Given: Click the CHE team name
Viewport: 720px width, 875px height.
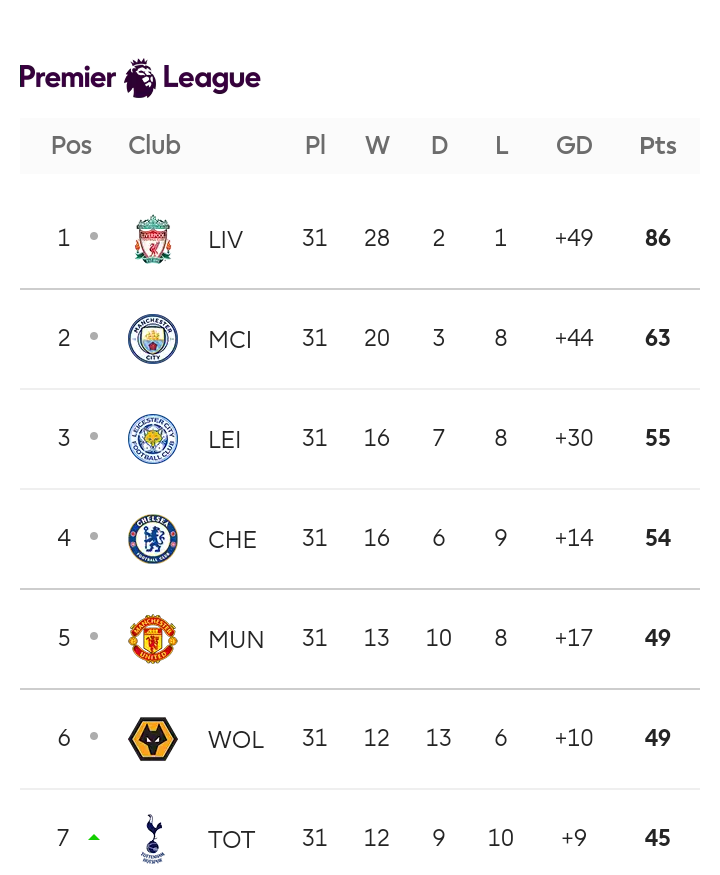Looking at the screenshot, I should (232, 540).
